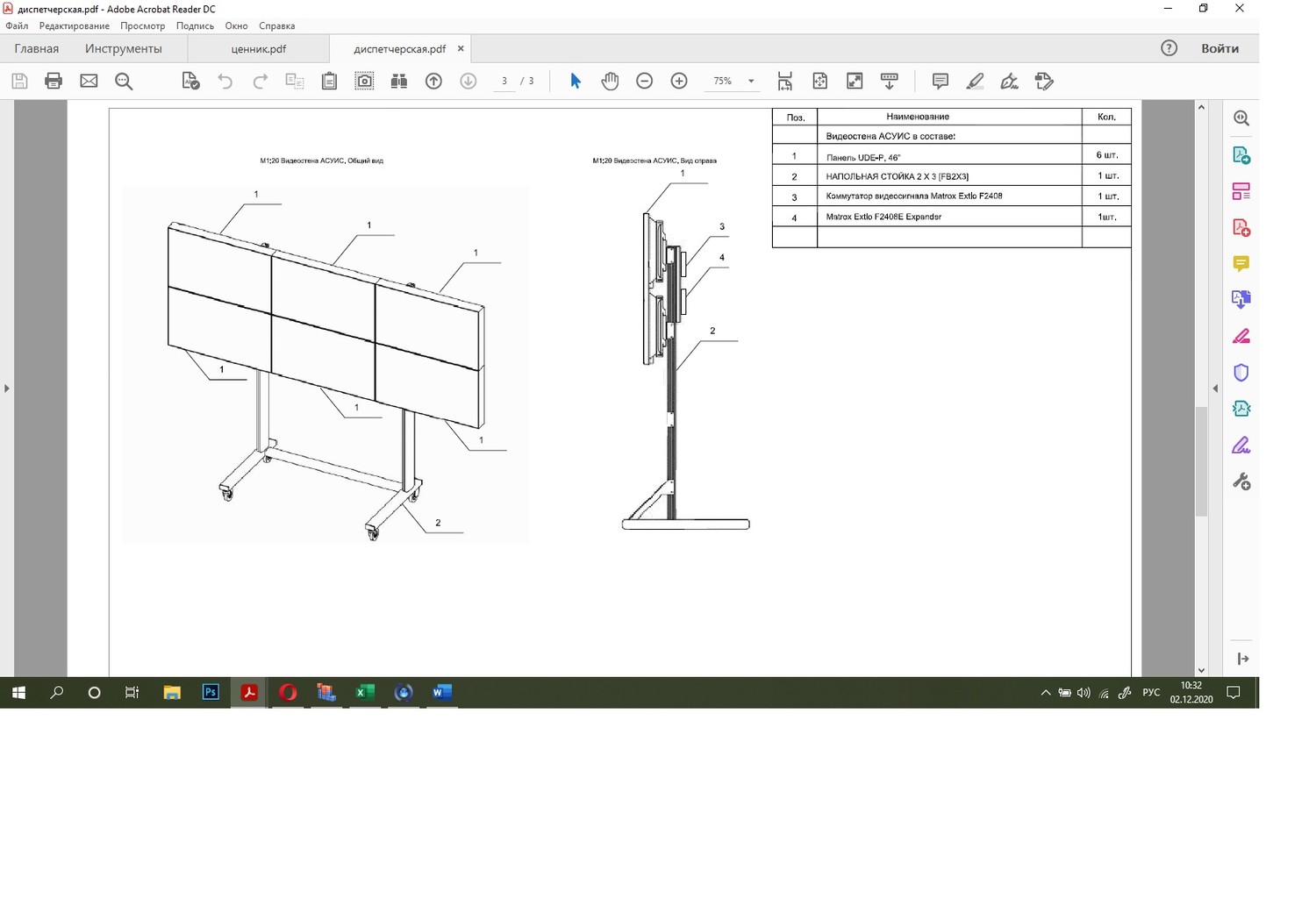Add a sticky note comment
Viewport: 1316px width, 913px height.
coord(940,82)
